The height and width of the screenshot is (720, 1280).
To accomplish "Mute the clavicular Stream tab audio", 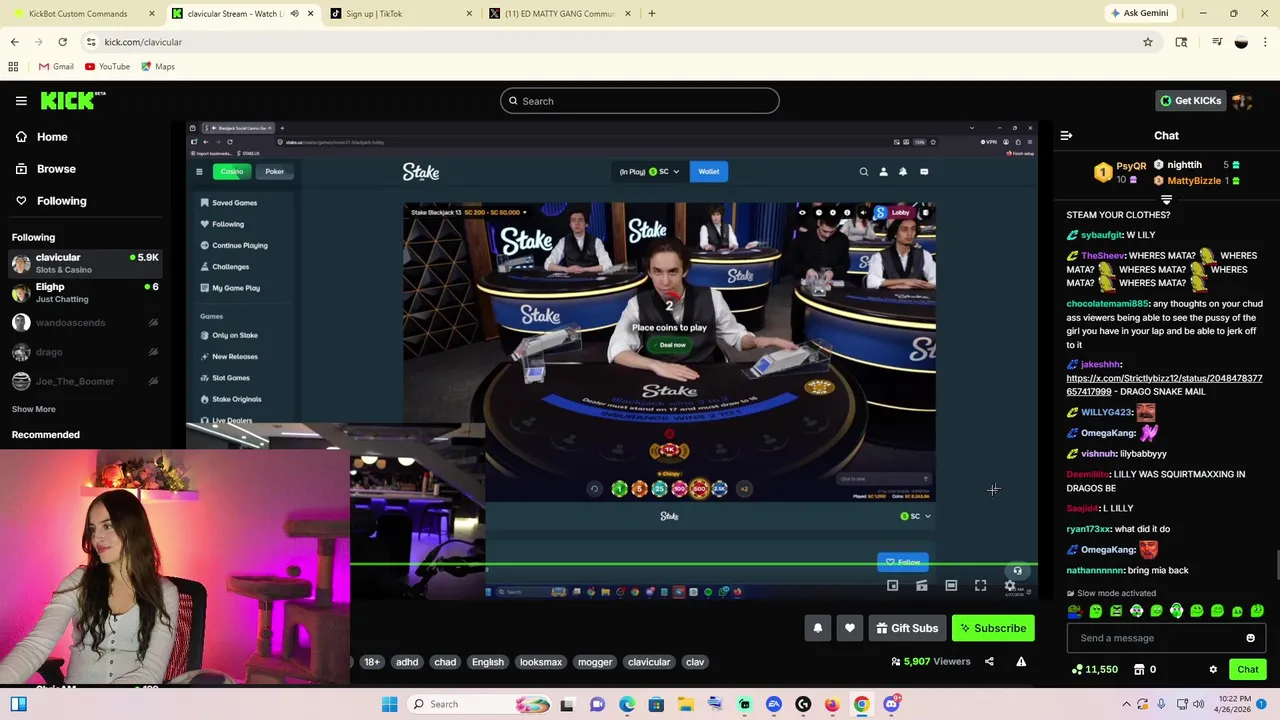I will pyautogui.click(x=294, y=14).
